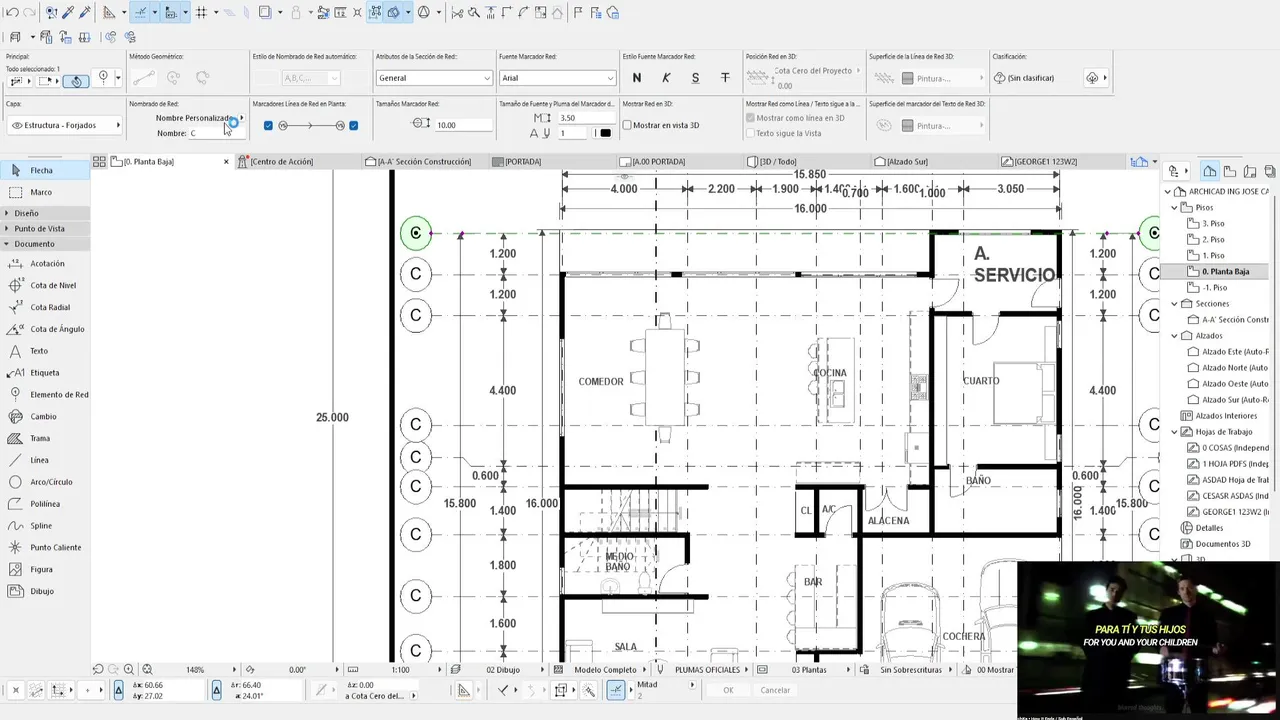Collapse the Pisos tree node
Viewport: 1280px width, 720px height.
coord(1175,207)
